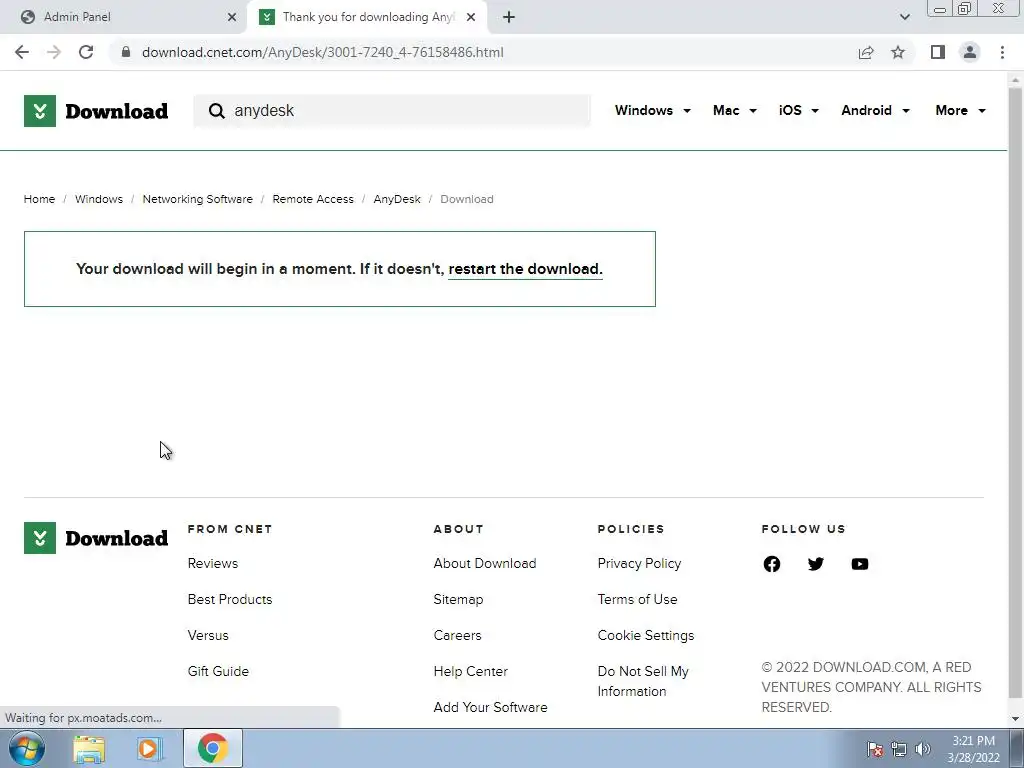
Task: Open Reviews footer link
Action: pyautogui.click(x=213, y=564)
